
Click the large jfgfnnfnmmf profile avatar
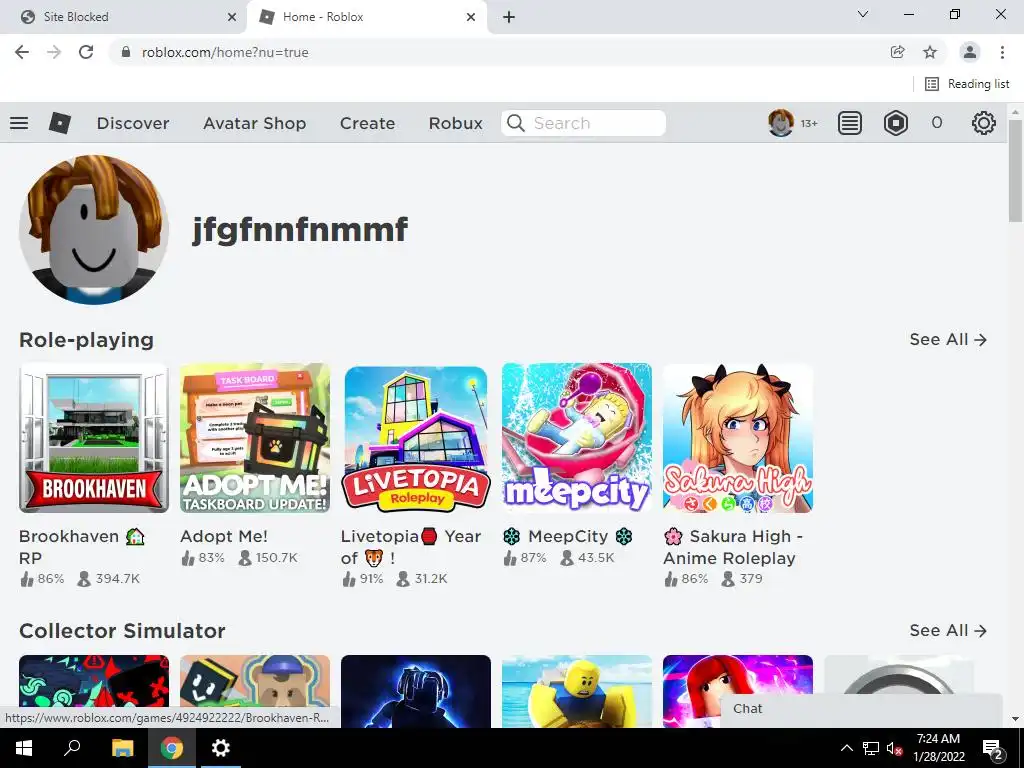[94, 229]
